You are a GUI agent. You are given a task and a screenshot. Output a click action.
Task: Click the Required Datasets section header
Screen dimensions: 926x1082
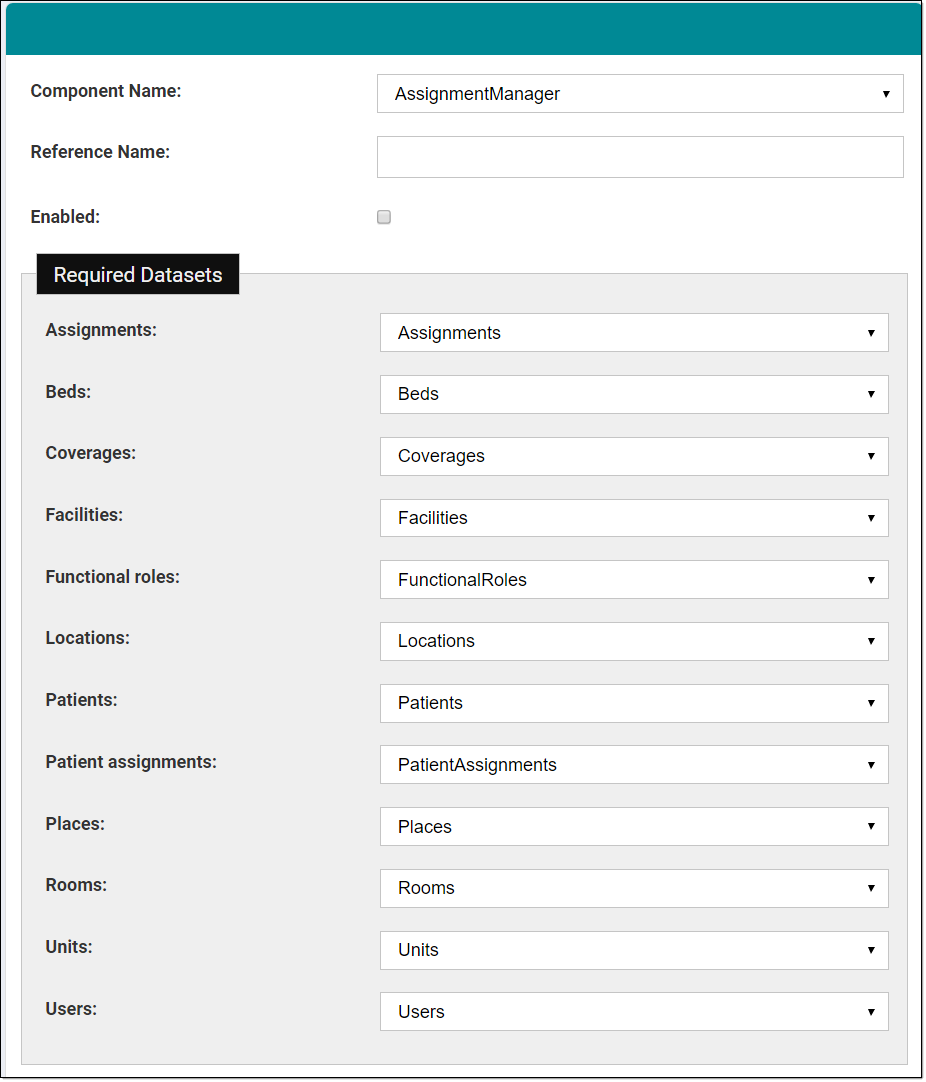coord(137,274)
